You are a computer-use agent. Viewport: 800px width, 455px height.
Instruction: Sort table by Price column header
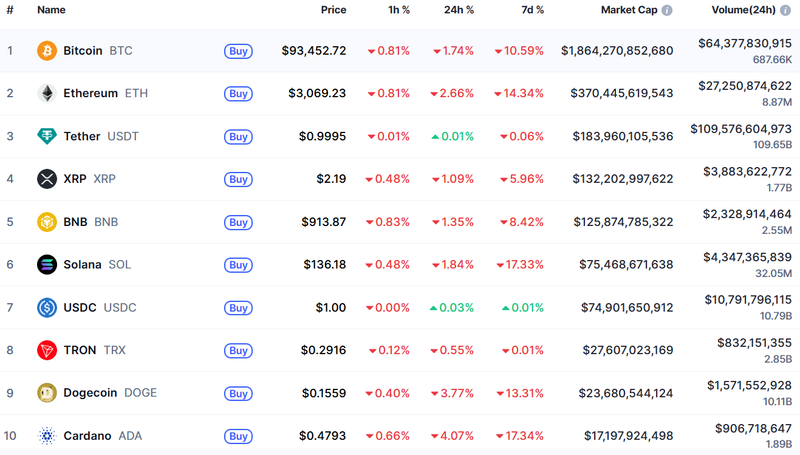tap(333, 10)
